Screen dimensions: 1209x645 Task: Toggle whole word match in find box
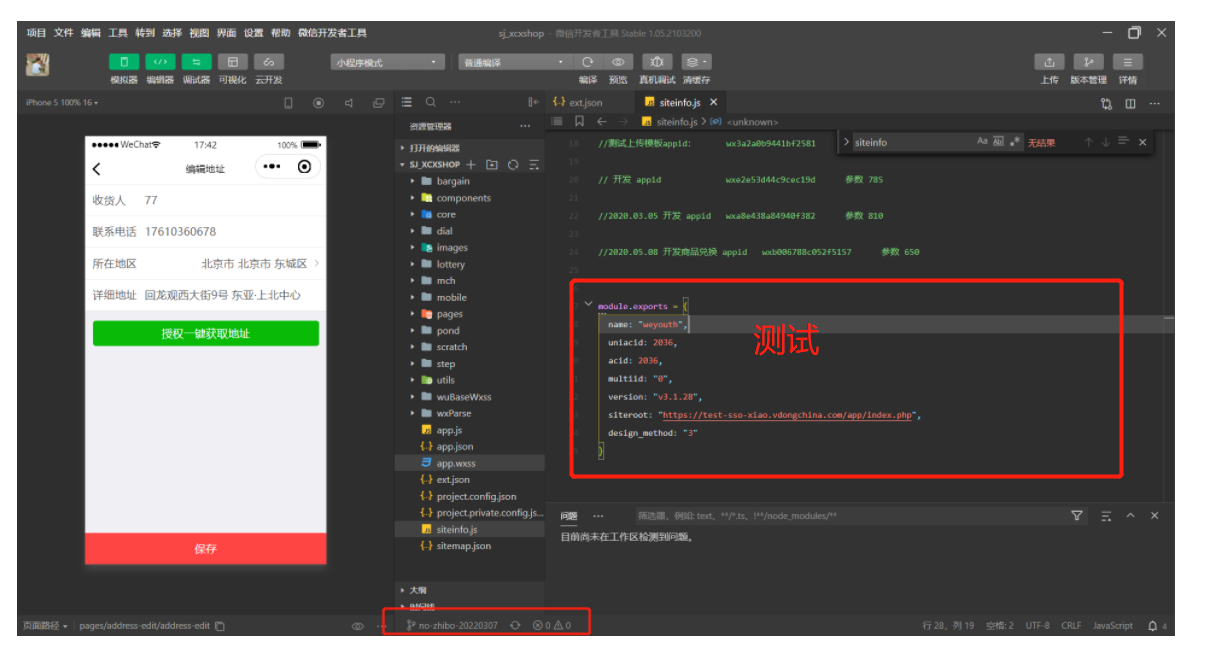[998, 142]
